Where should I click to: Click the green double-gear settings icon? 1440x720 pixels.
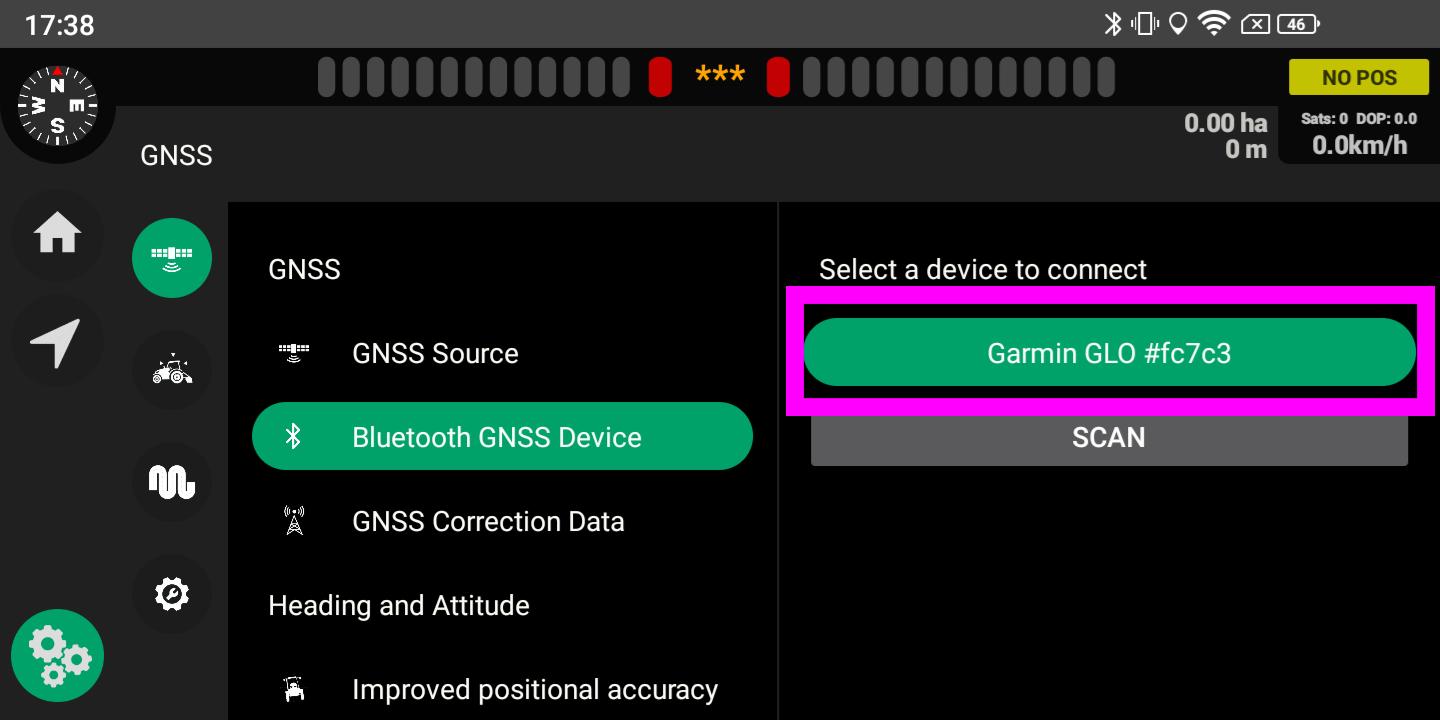point(57,655)
